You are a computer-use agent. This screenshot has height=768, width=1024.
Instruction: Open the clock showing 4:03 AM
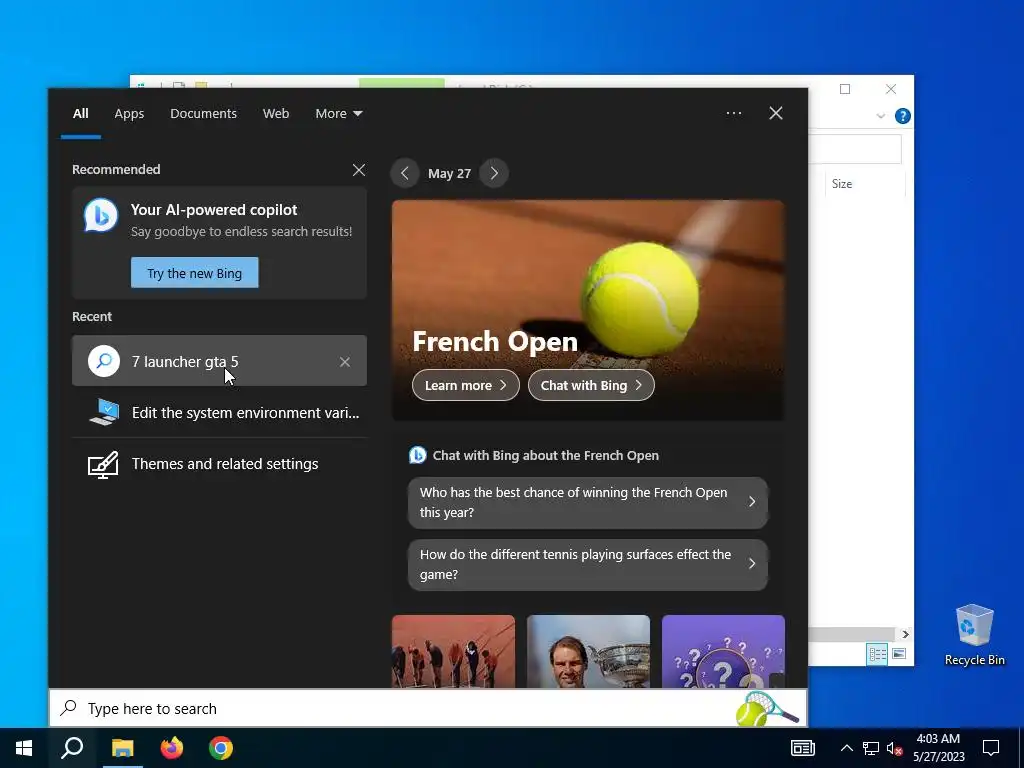pyautogui.click(x=938, y=748)
